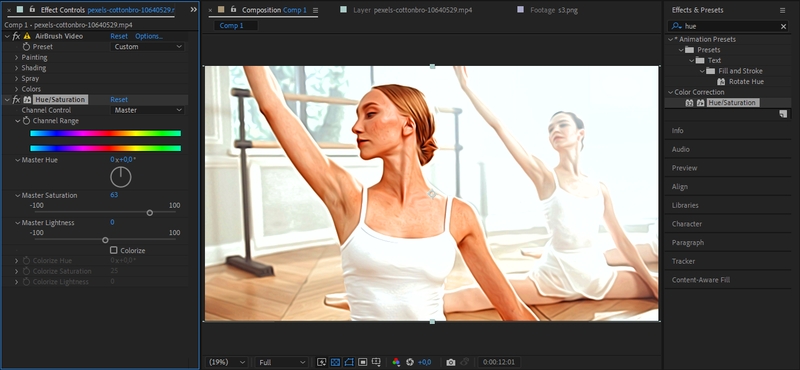The image size is (800, 370).
Task: Click the Master Saturation slider handle
Action: [149, 213]
